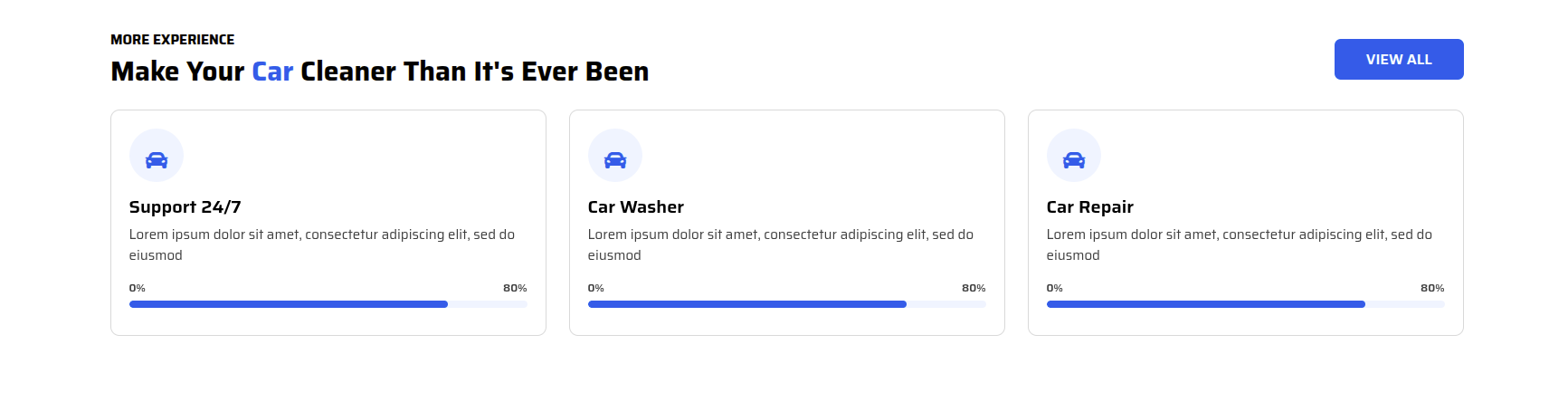1568x402 pixels.
Task: Click the 0% label in Support 24/7 card
Action: pyautogui.click(x=138, y=288)
